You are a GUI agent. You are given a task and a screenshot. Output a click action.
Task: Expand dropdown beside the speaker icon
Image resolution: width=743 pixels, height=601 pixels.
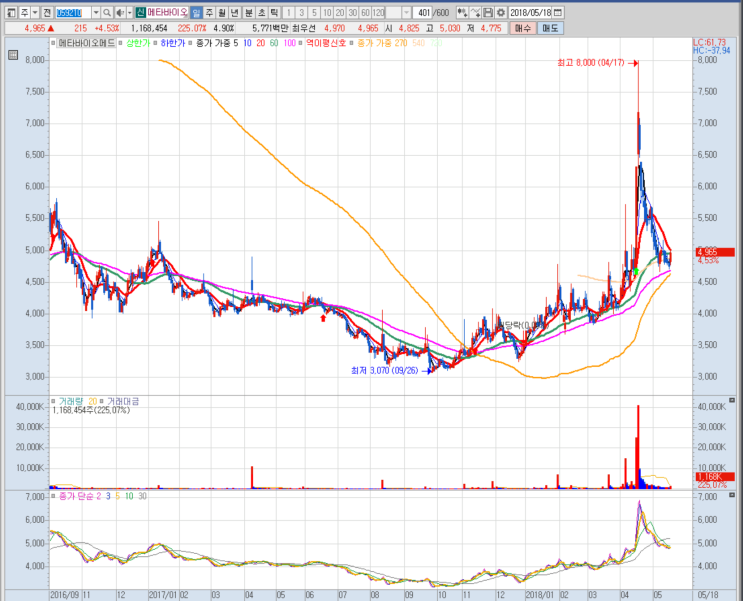tap(129, 13)
